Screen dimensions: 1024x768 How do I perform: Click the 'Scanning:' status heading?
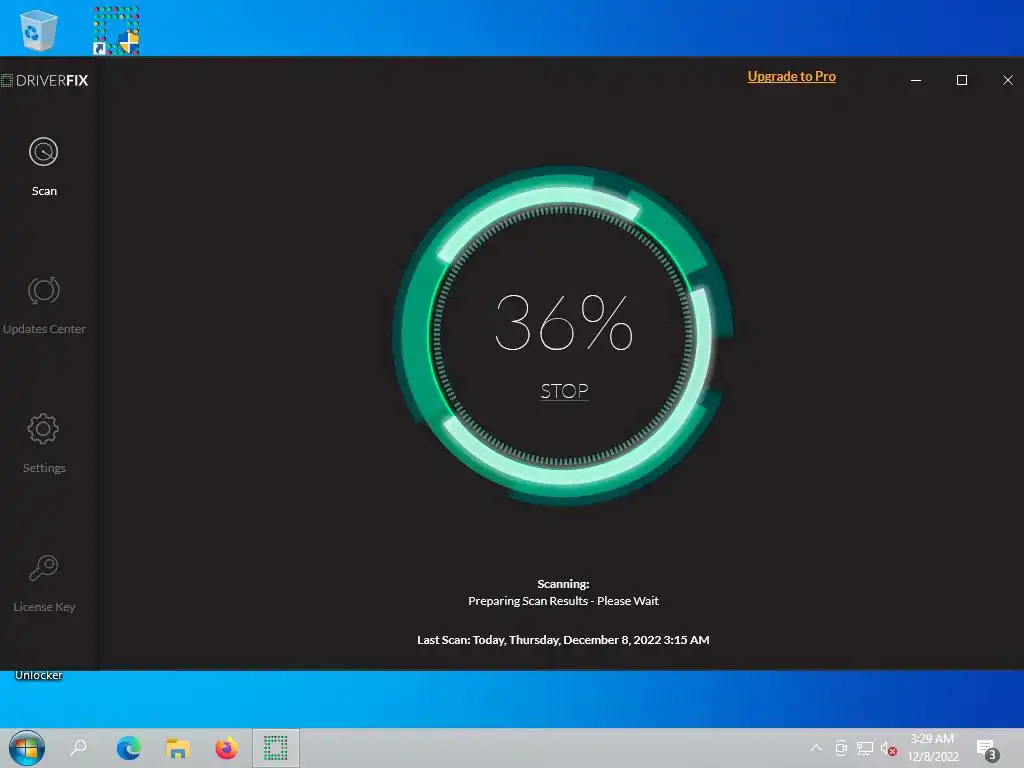563,584
